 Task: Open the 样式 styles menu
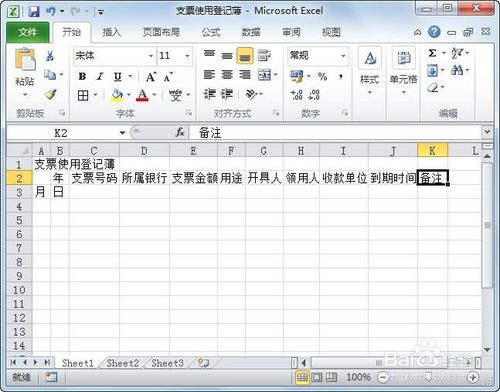(370, 71)
